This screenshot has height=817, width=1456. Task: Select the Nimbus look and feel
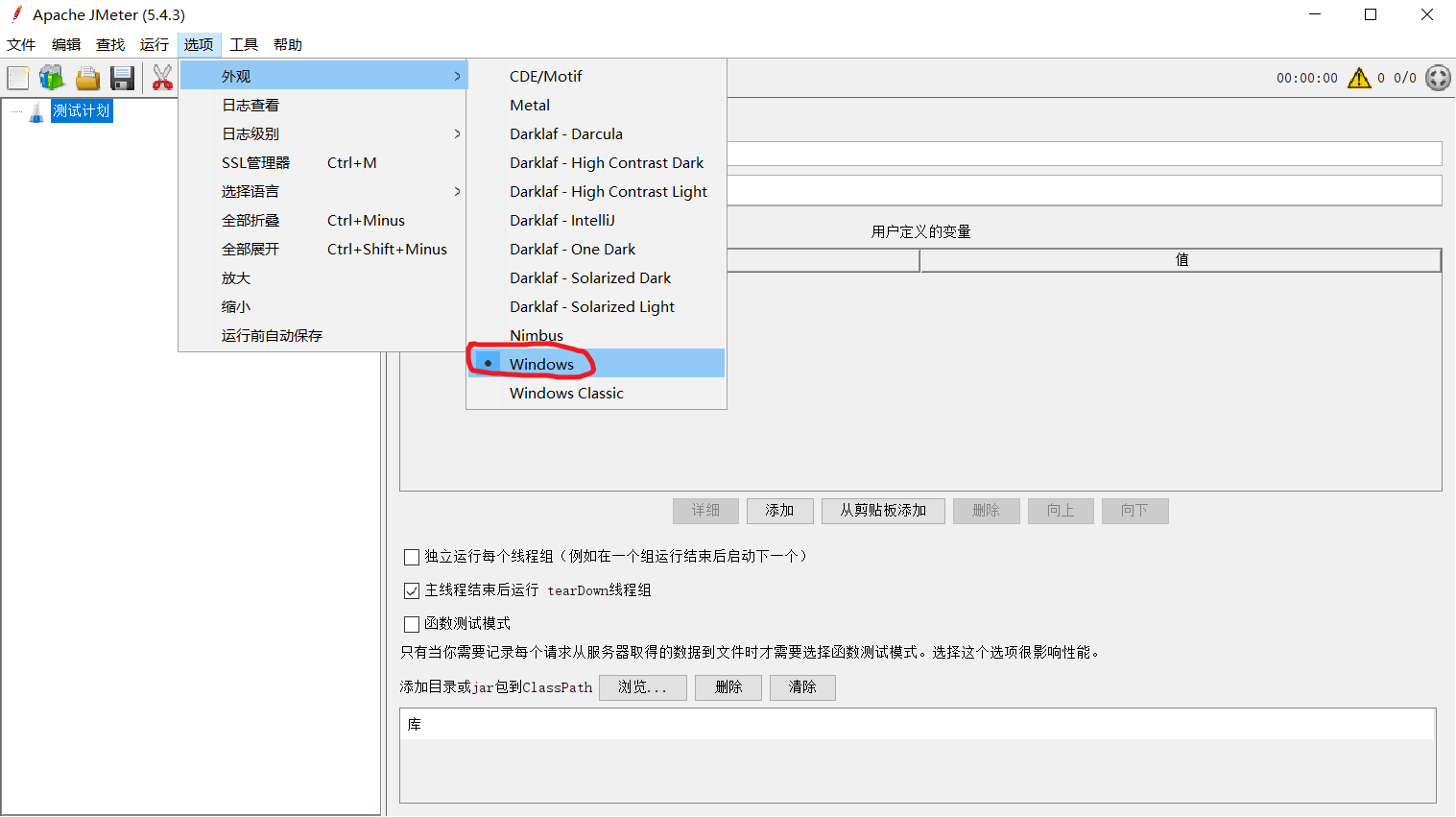pos(596,335)
